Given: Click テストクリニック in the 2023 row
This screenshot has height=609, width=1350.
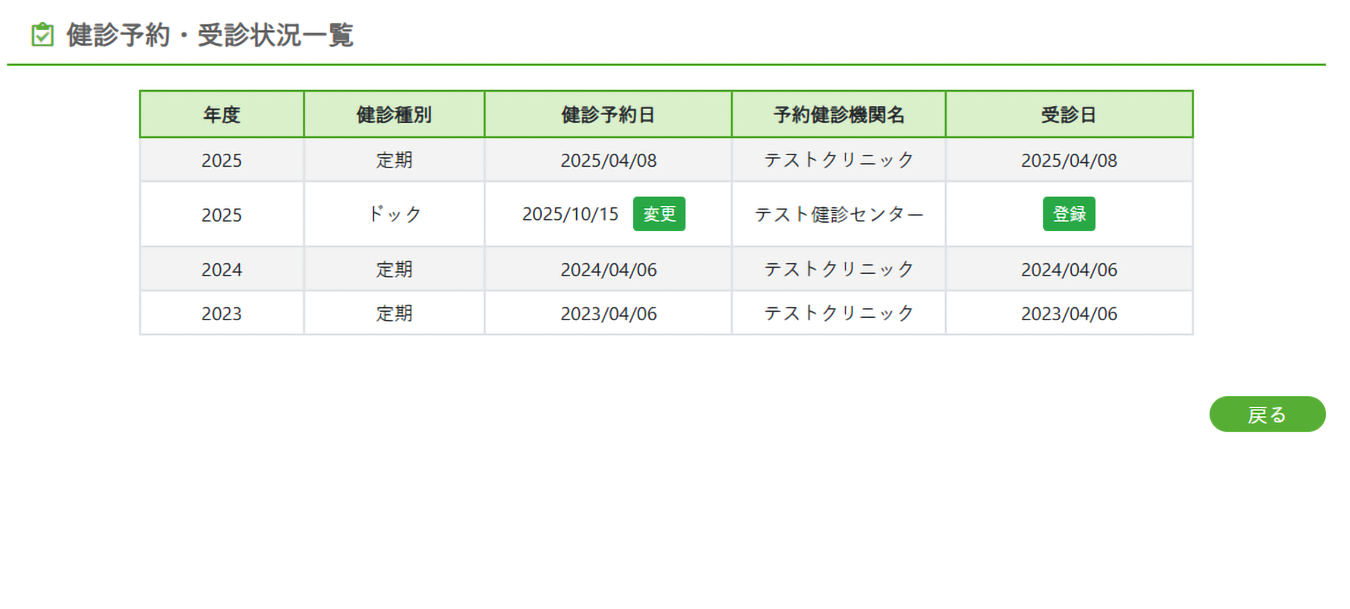Looking at the screenshot, I should (x=839, y=314).
